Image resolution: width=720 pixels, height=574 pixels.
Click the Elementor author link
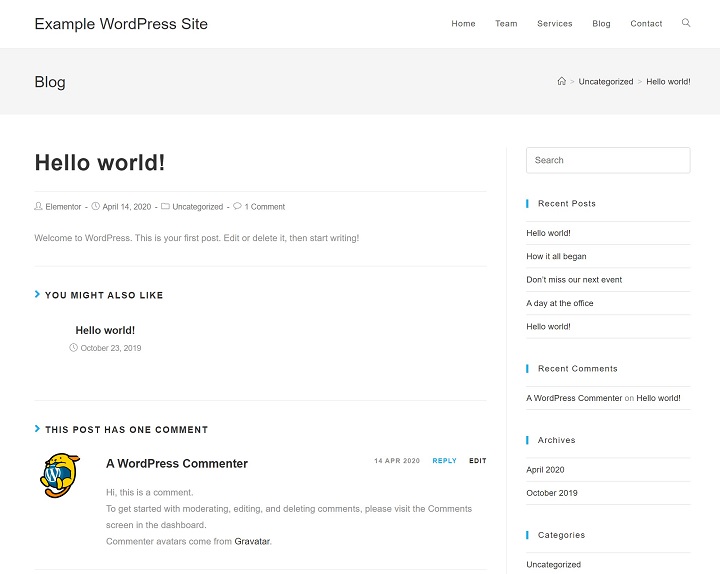pos(63,207)
